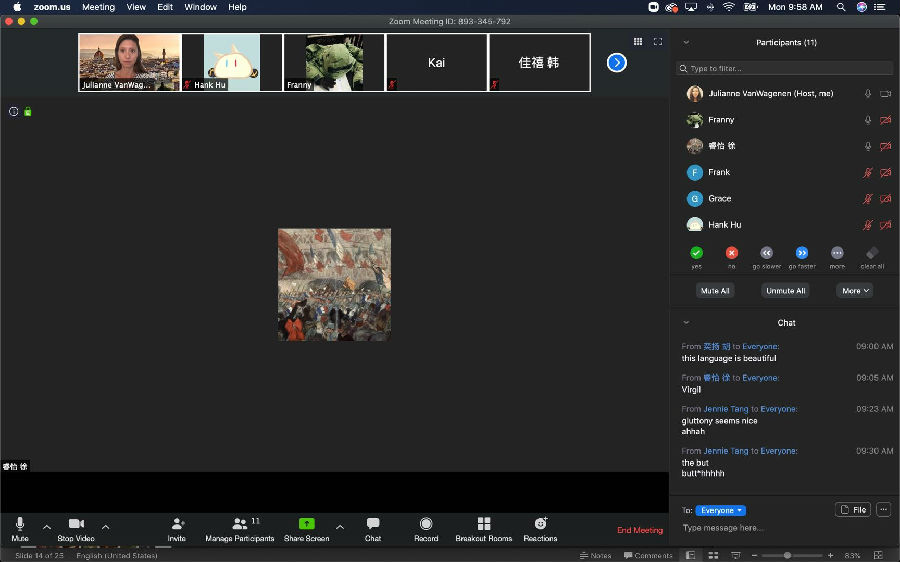The height and width of the screenshot is (562, 900).
Task: Open the 'Everyone' chat recipient dropdown
Action: 720,510
